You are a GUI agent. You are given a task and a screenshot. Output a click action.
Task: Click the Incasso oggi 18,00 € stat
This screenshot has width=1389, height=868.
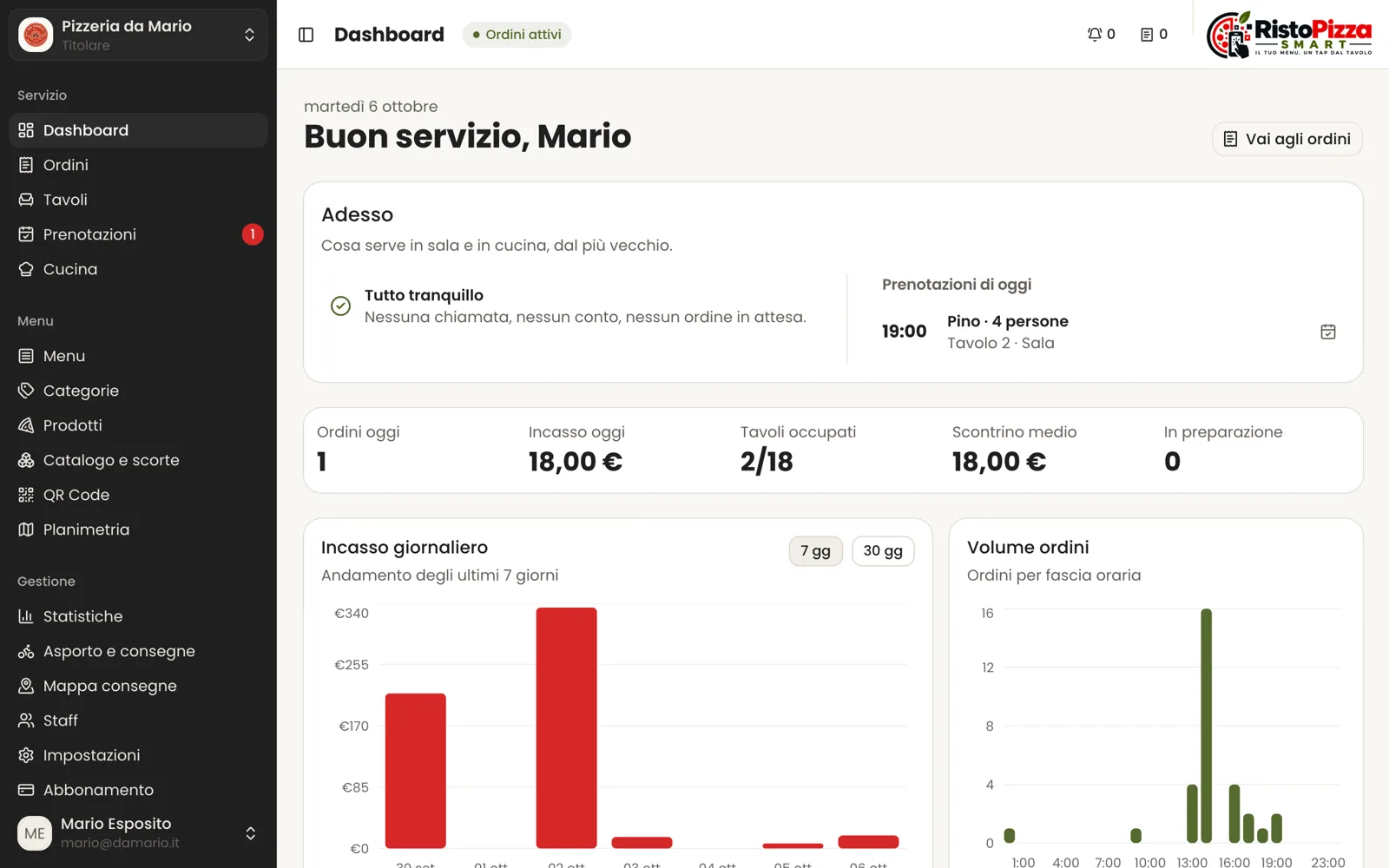pyautogui.click(x=576, y=462)
